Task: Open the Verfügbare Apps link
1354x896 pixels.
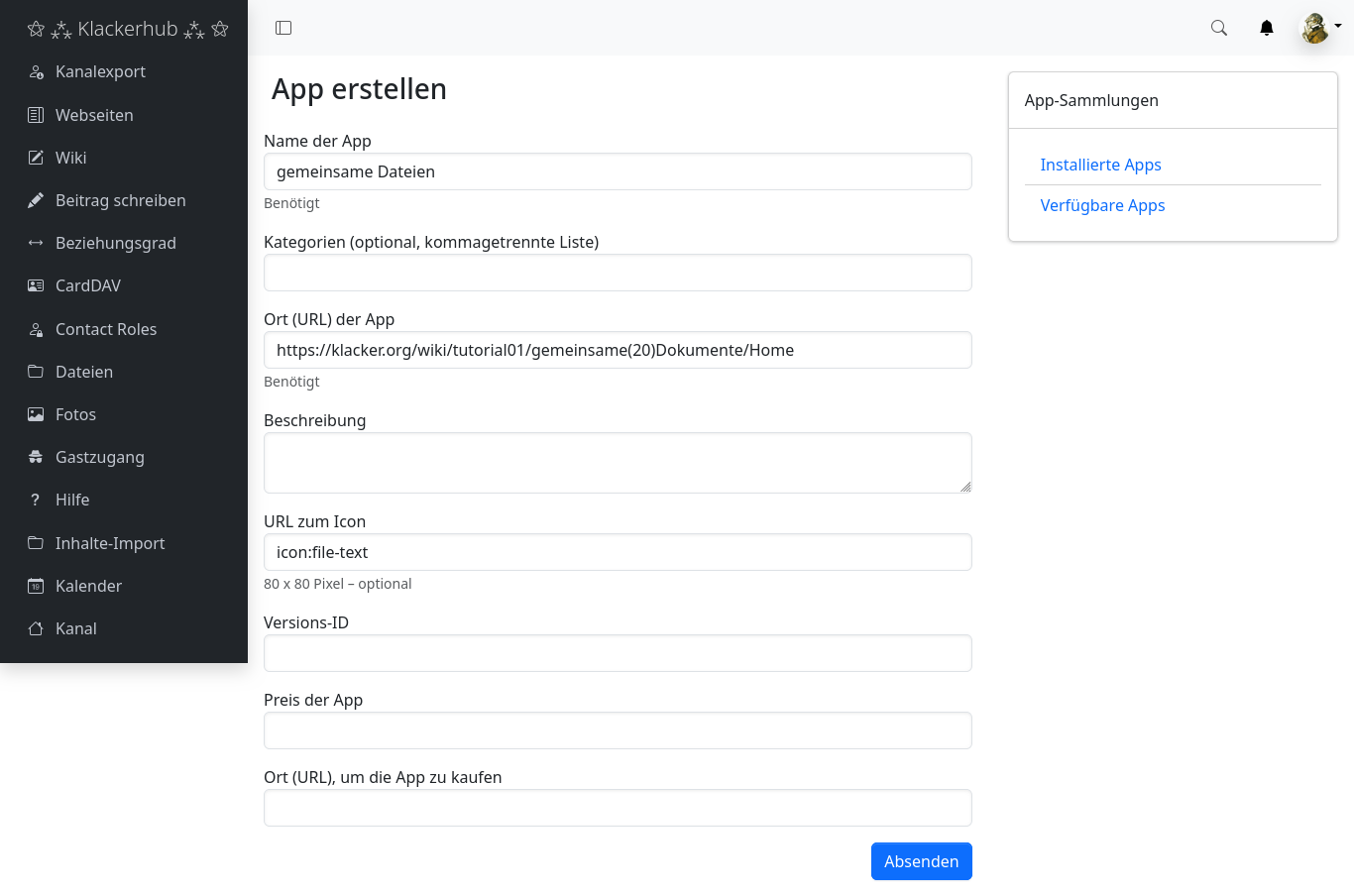Action: [1102, 205]
